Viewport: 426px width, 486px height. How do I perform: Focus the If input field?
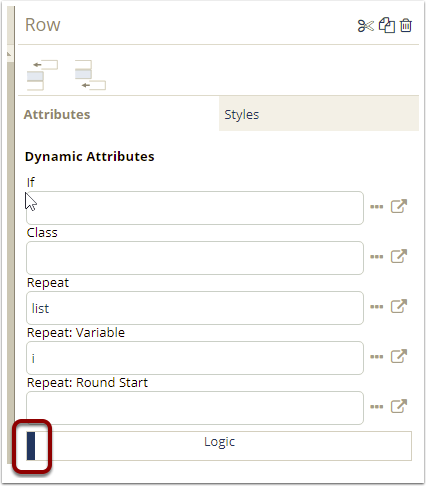pyautogui.click(x=195, y=208)
